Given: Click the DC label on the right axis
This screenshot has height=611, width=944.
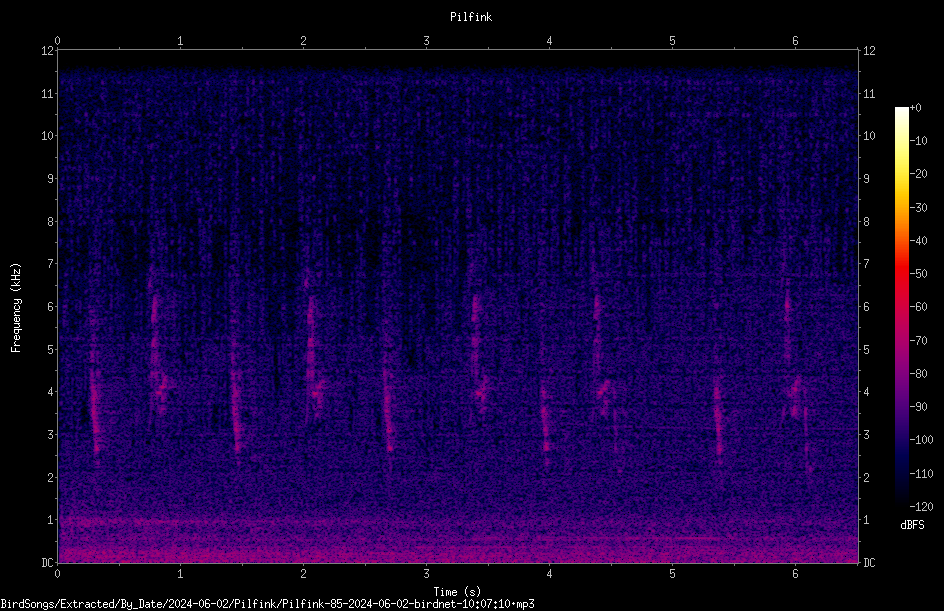Looking at the screenshot, I should pos(869,563).
